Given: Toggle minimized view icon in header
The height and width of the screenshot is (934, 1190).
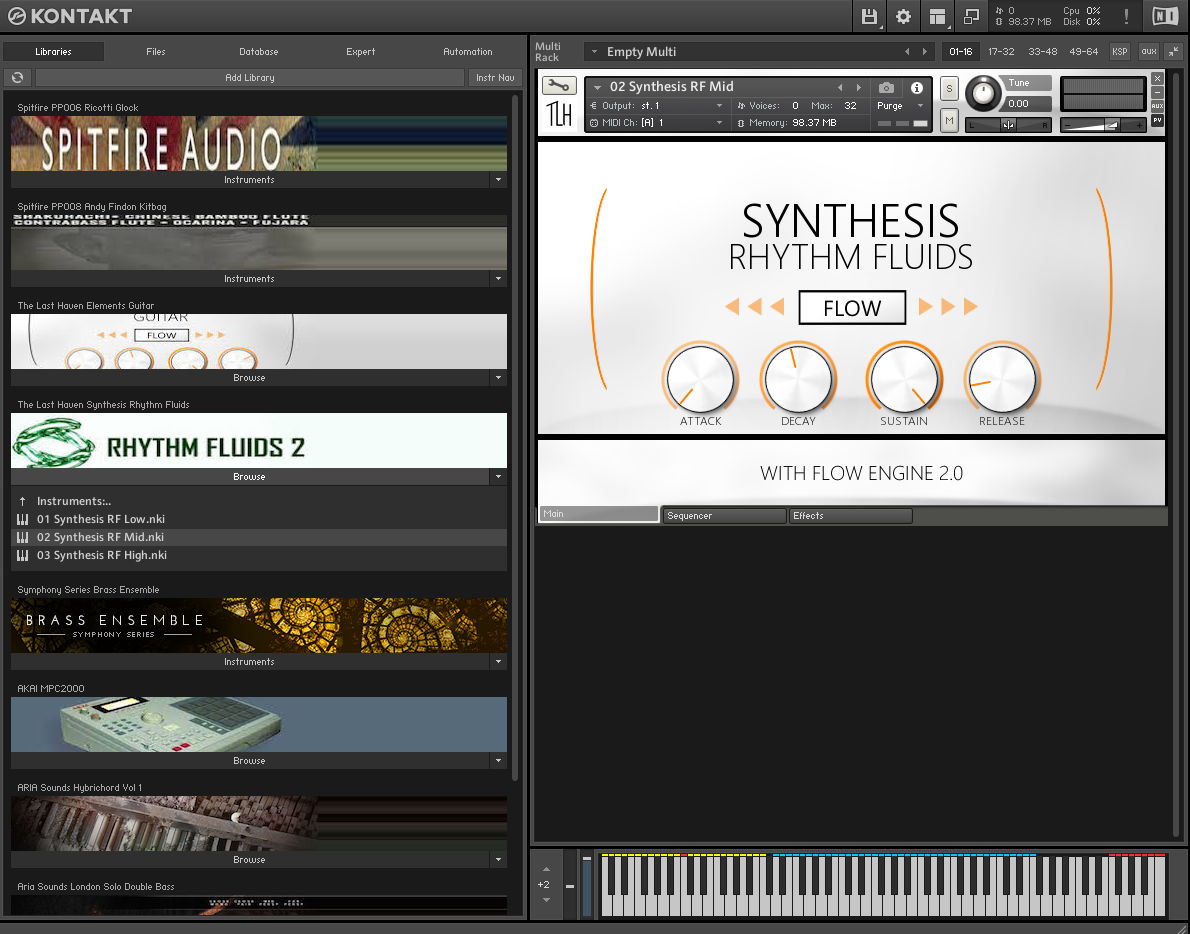Looking at the screenshot, I should (x=971, y=16).
